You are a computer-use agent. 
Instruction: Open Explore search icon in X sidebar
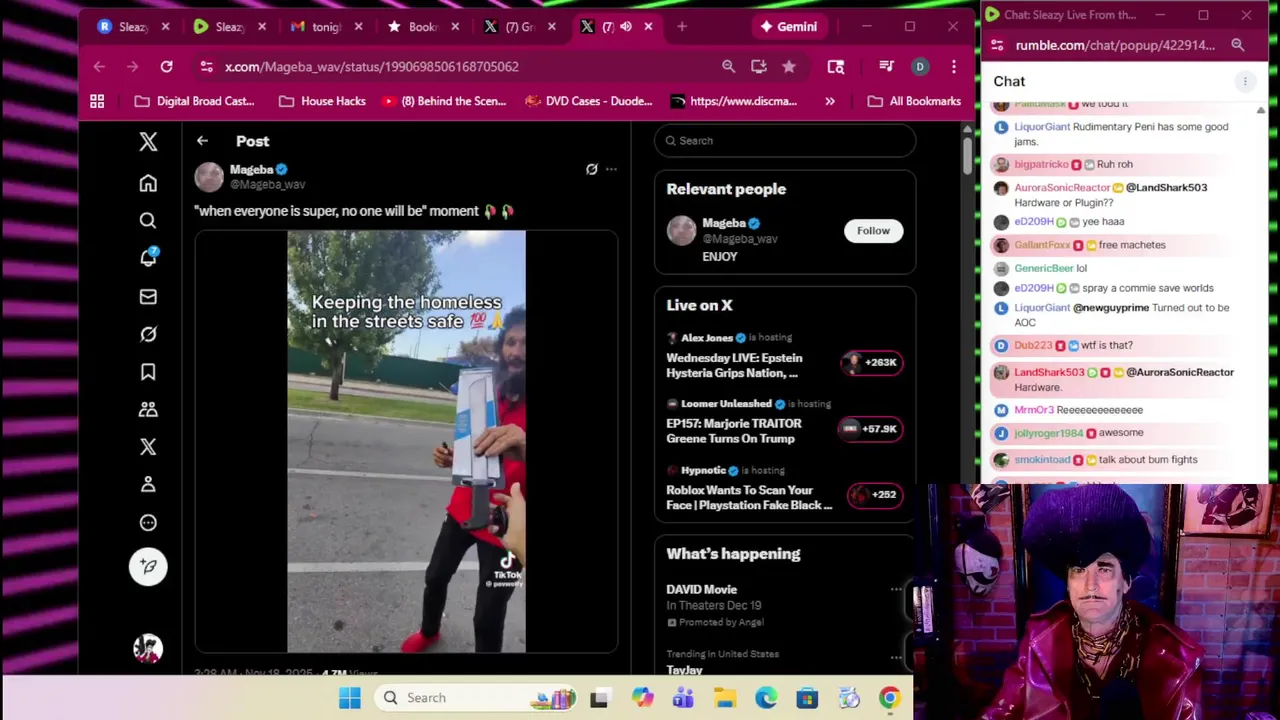tap(148, 220)
